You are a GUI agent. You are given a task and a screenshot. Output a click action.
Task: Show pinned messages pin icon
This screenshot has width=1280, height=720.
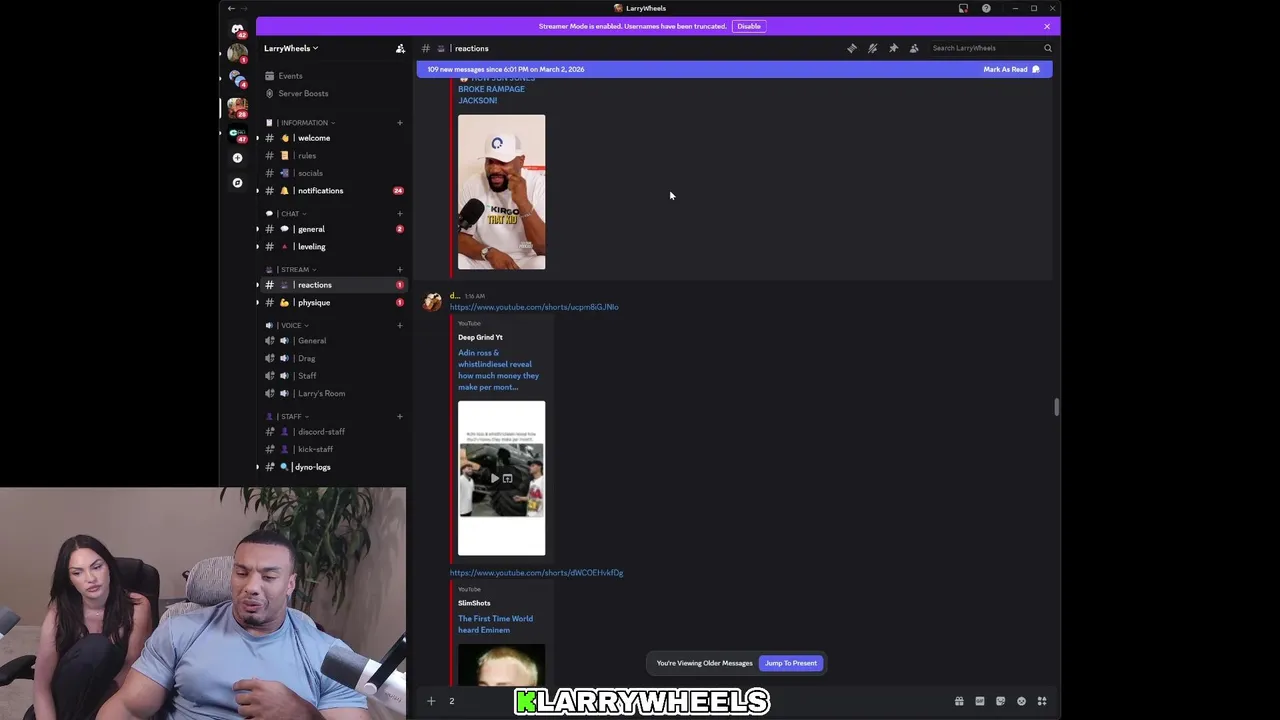click(893, 48)
